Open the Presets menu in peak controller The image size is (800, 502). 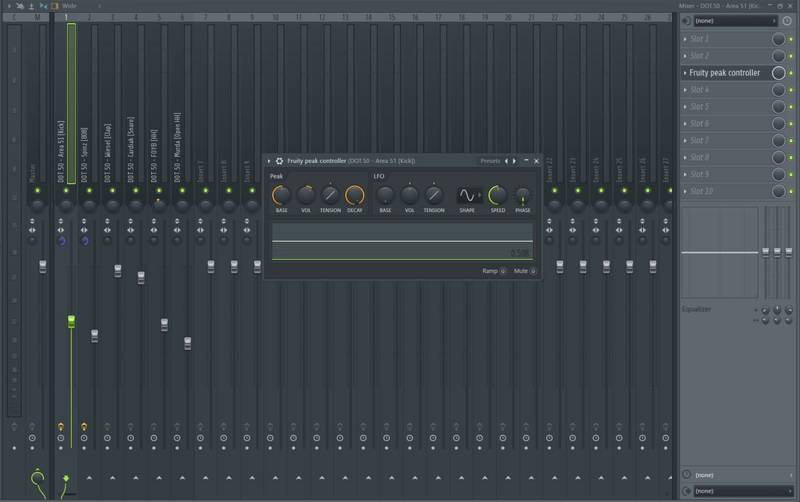pyautogui.click(x=490, y=160)
